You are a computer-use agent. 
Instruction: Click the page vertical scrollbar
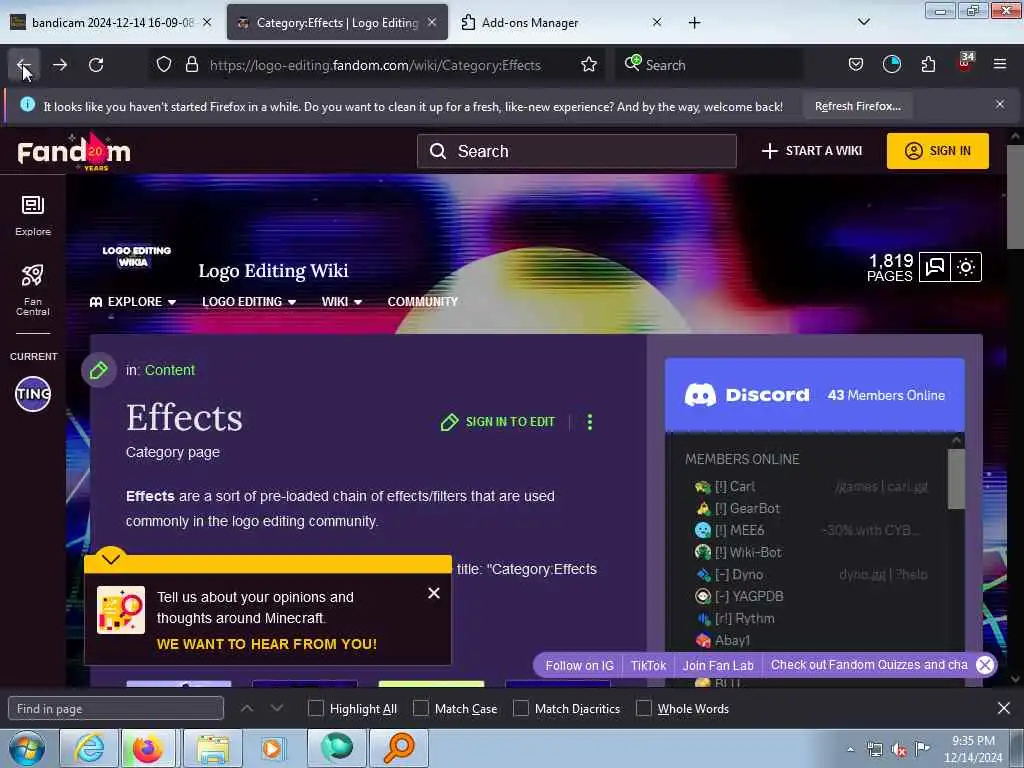(x=1015, y=198)
